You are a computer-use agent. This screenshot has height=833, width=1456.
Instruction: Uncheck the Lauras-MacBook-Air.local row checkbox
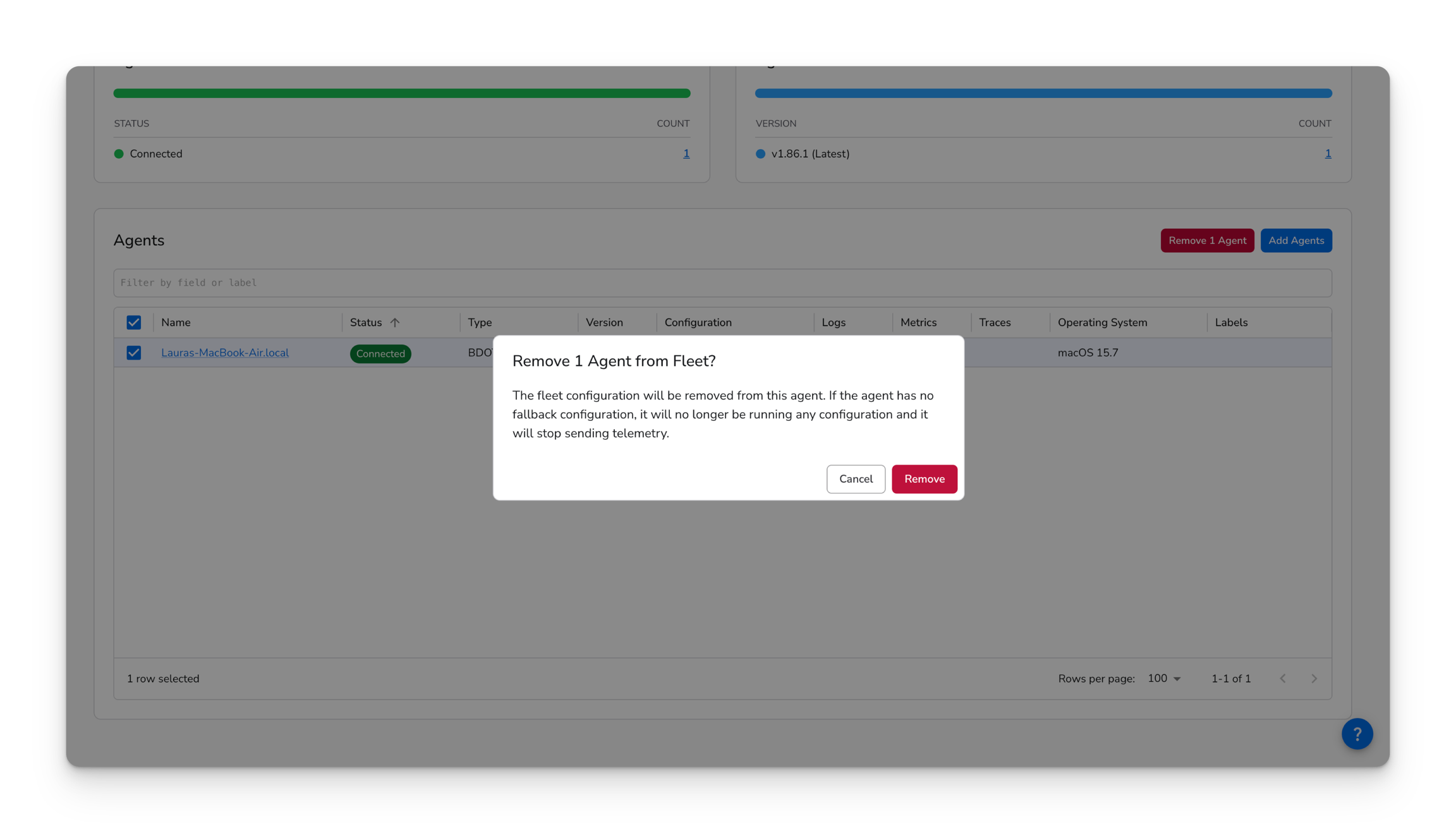tap(133, 353)
